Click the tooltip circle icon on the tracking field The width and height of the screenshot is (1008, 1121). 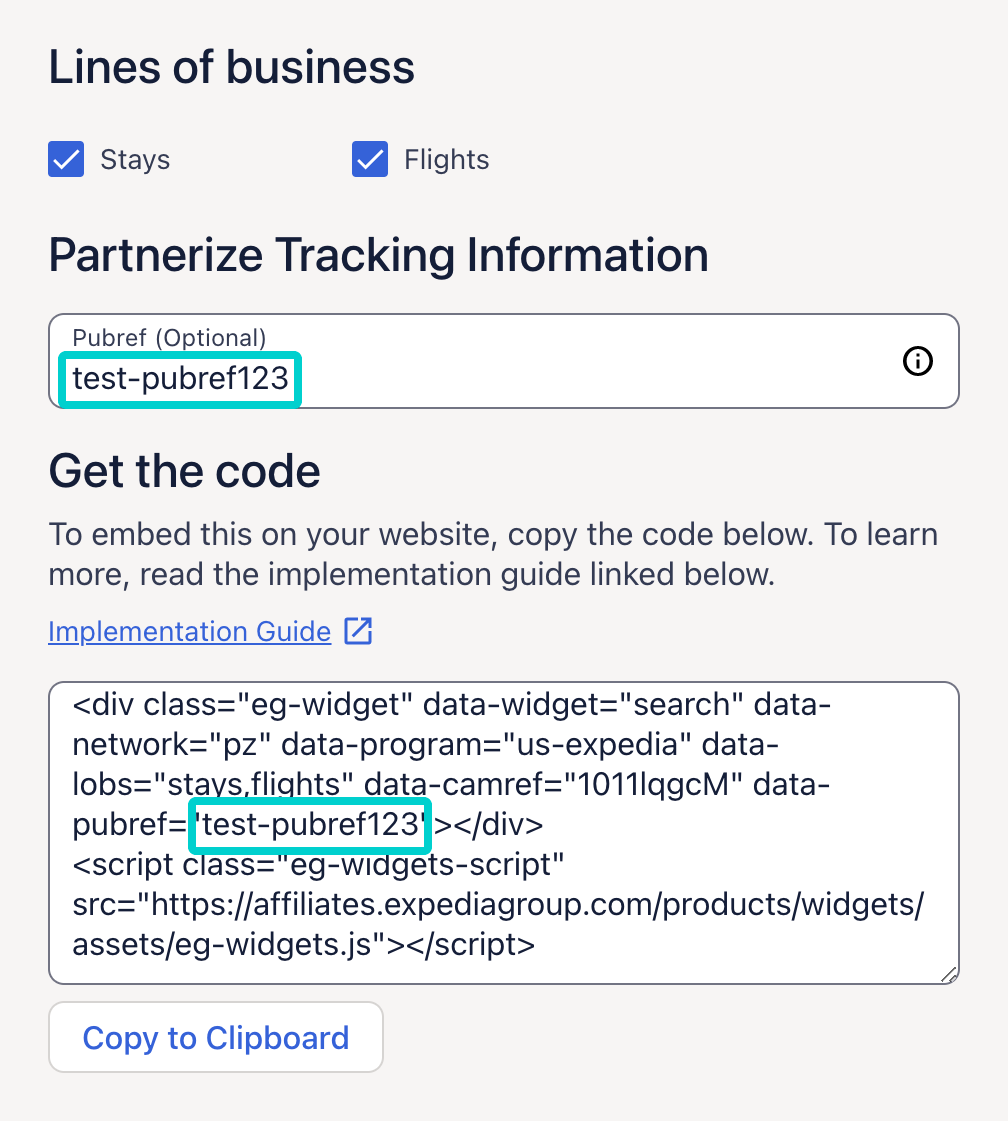pyautogui.click(x=917, y=361)
